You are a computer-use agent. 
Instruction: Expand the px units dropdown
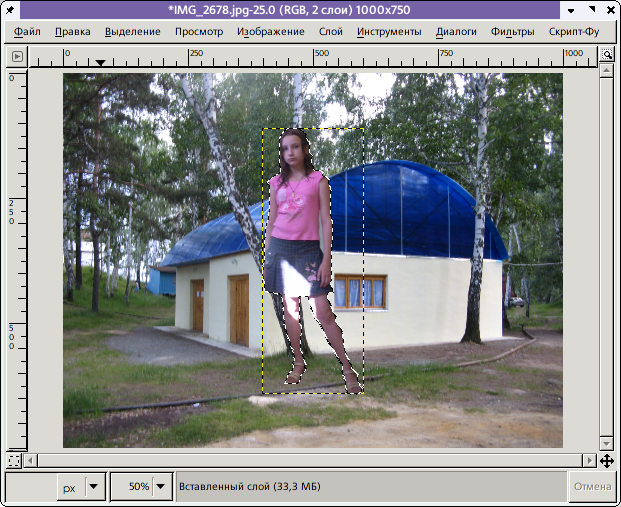[x=94, y=487]
